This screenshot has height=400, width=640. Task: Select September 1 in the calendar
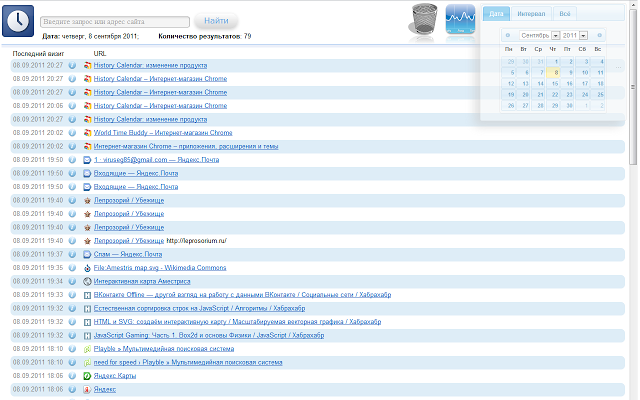(553, 62)
